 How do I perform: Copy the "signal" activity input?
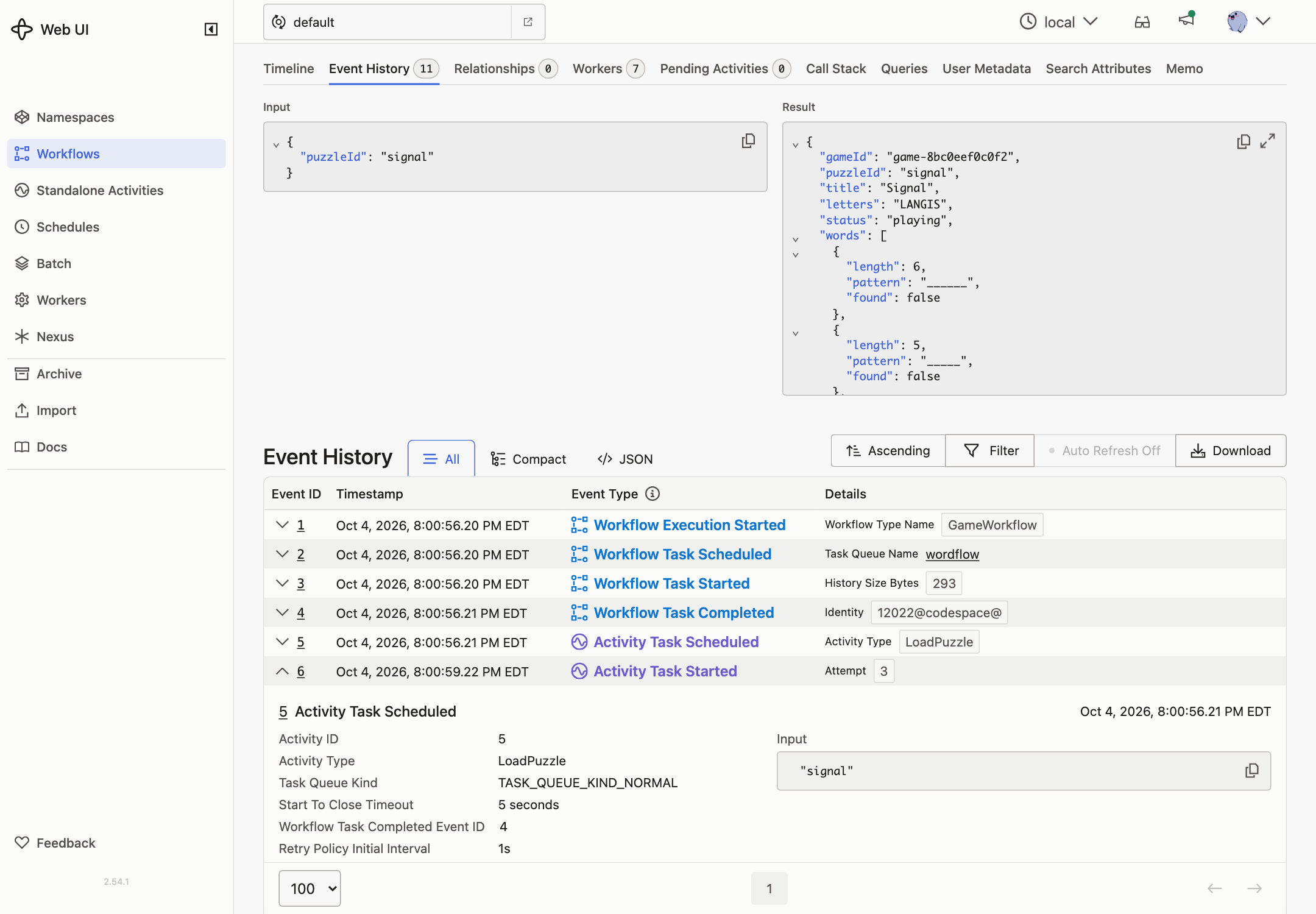tap(1251, 771)
